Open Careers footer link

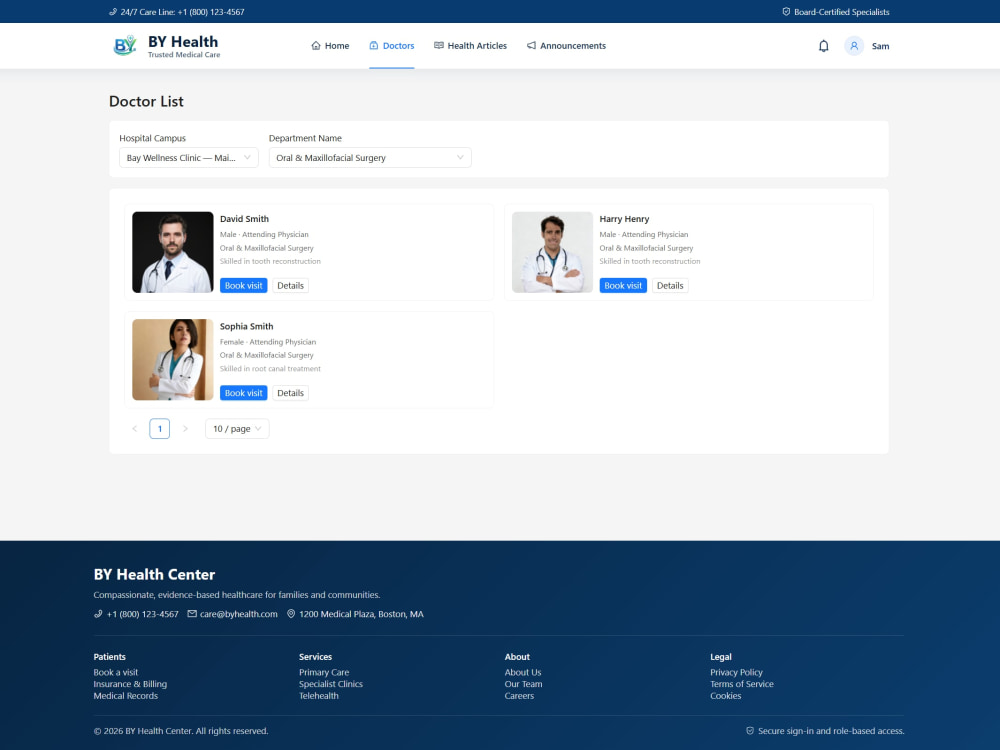(x=519, y=696)
